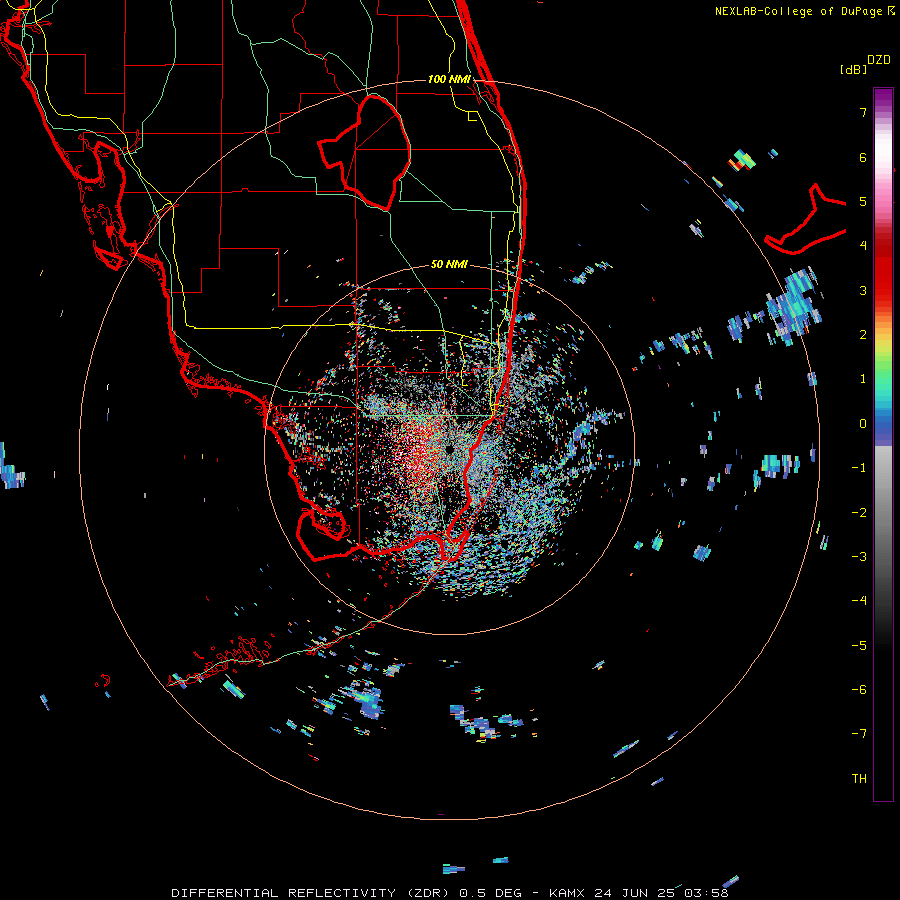
Task: Click the -6 value on color scale
Action: [x=859, y=689]
